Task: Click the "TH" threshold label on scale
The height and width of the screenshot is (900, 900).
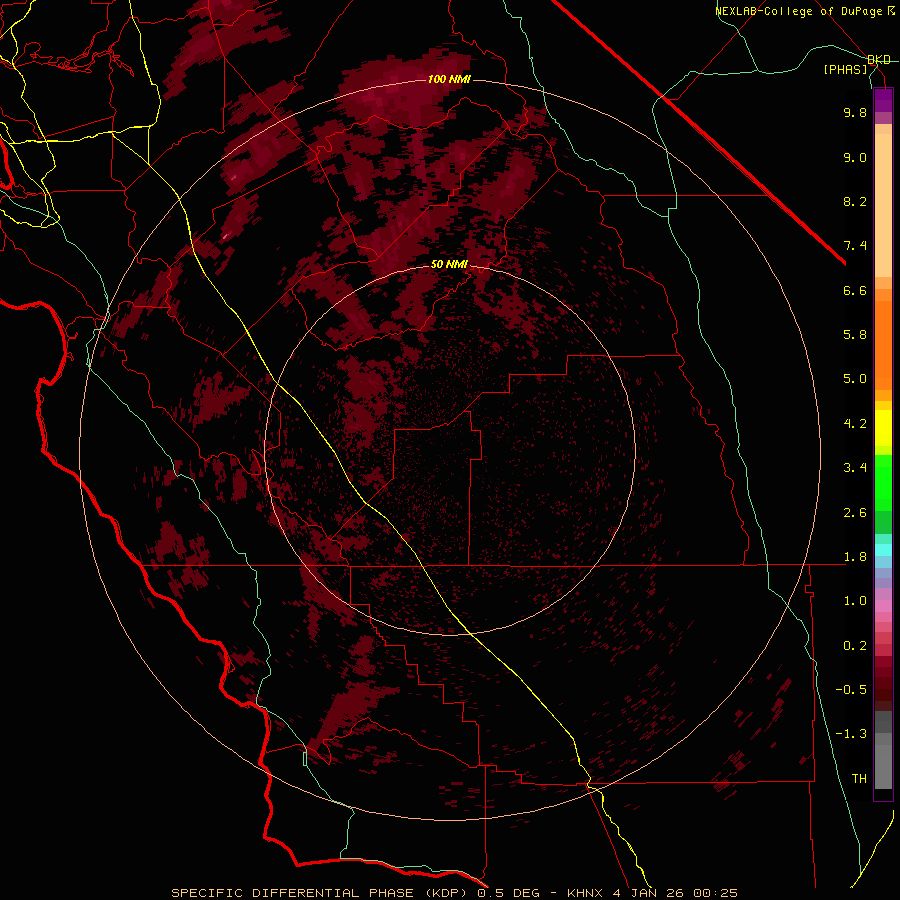Action: pos(859,779)
